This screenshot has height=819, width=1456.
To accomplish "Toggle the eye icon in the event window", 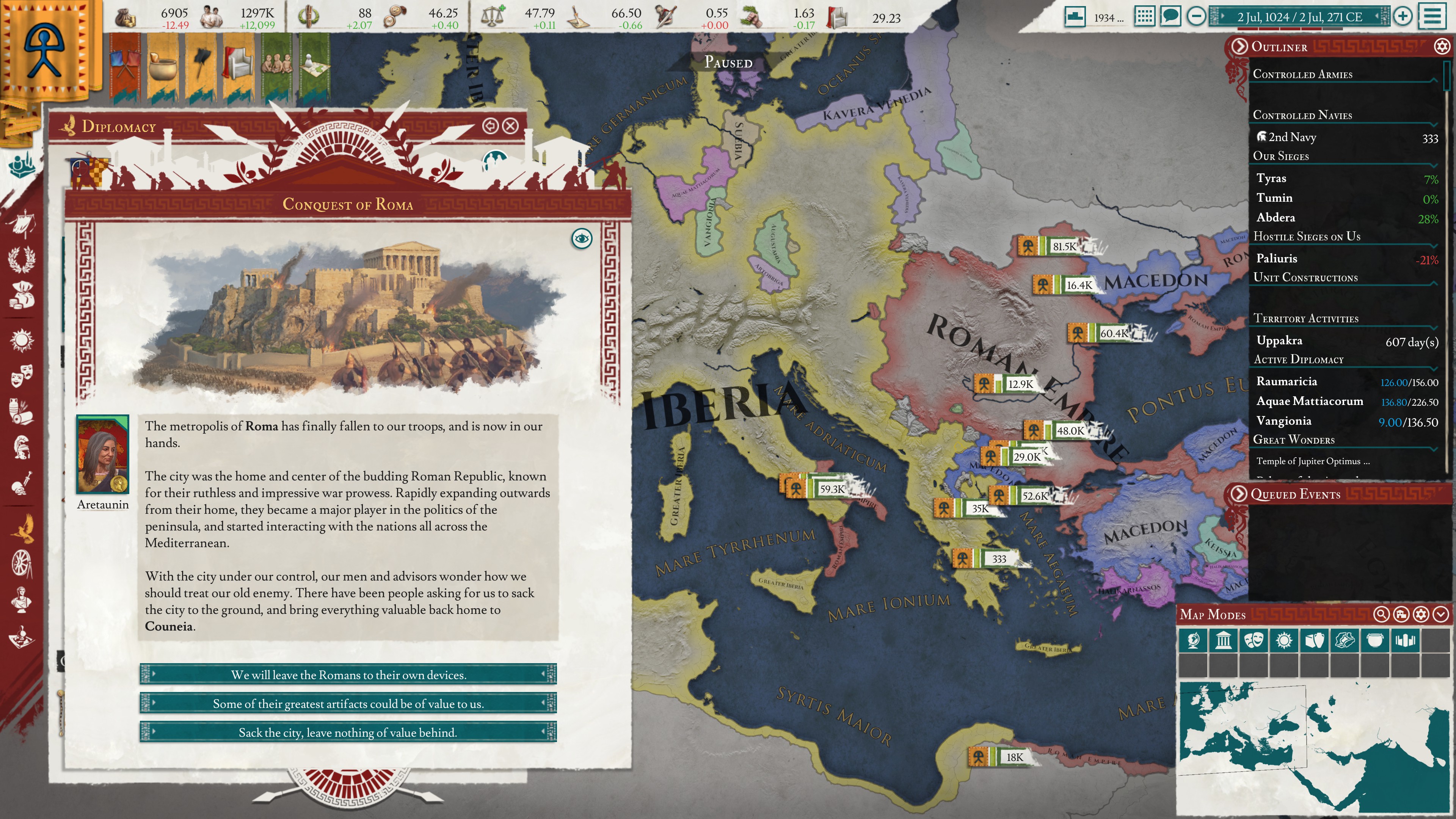I will (582, 238).
